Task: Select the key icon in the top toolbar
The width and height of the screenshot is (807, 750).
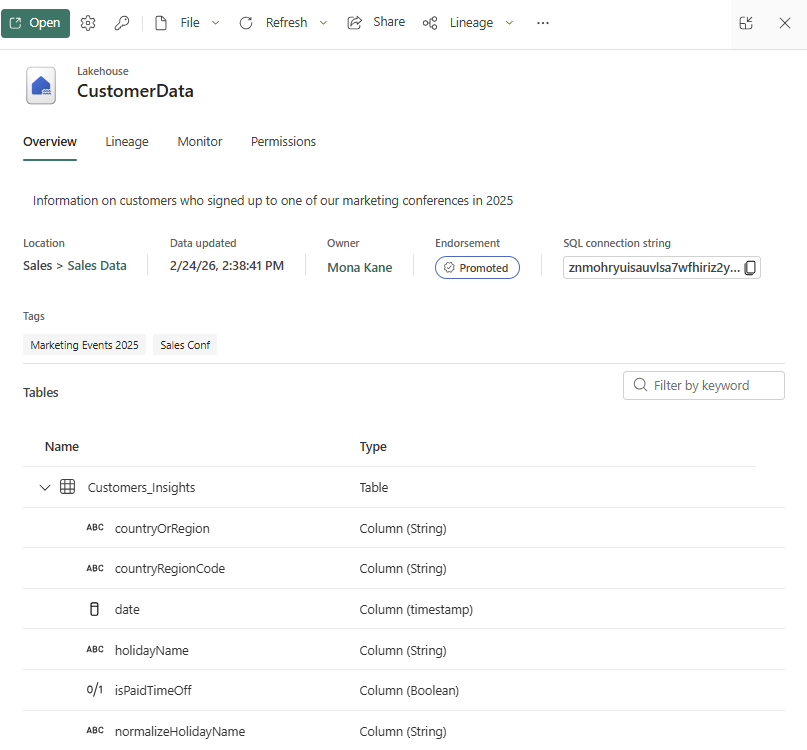Action: [x=122, y=22]
